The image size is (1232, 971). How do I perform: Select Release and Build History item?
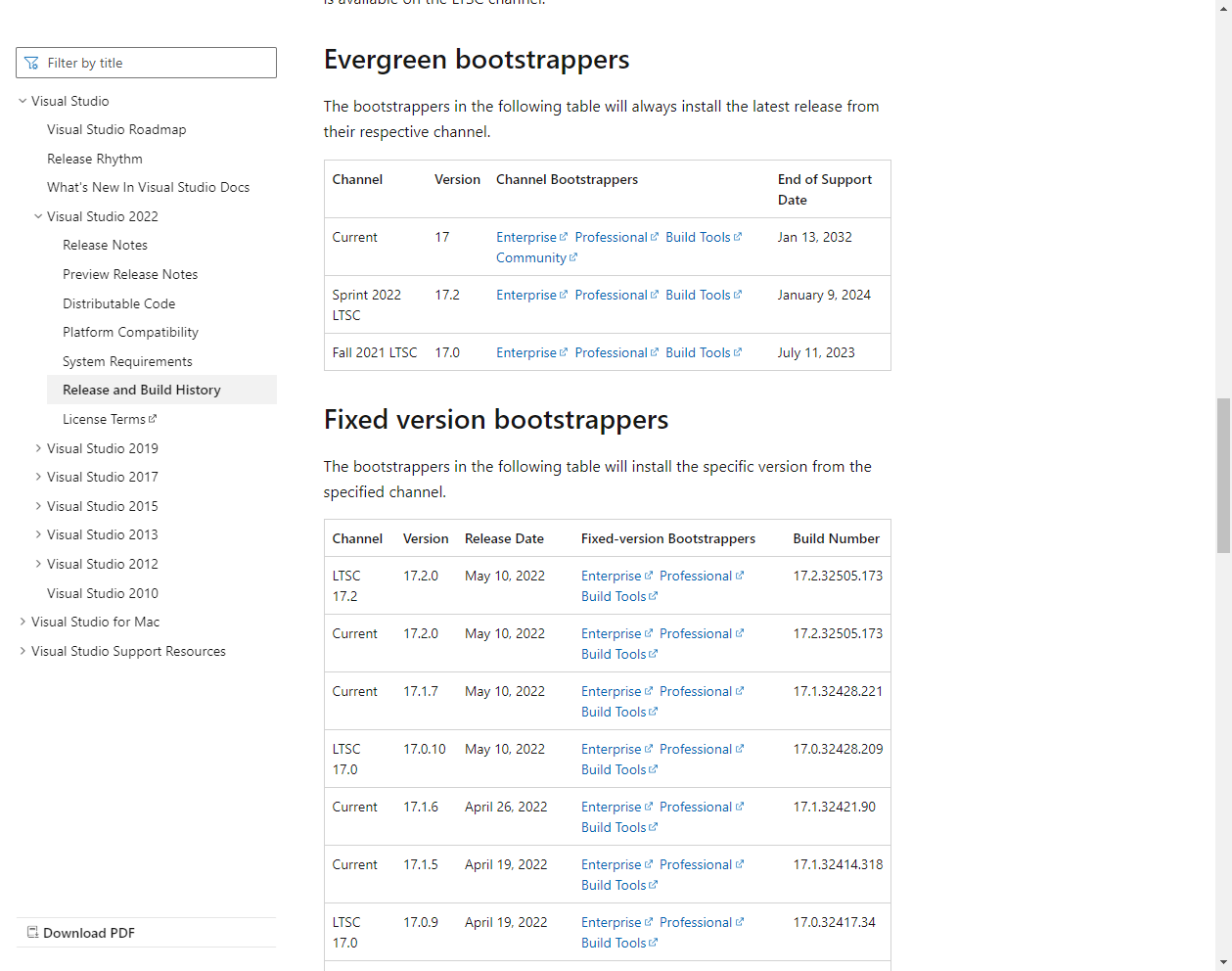pos(141,390)
